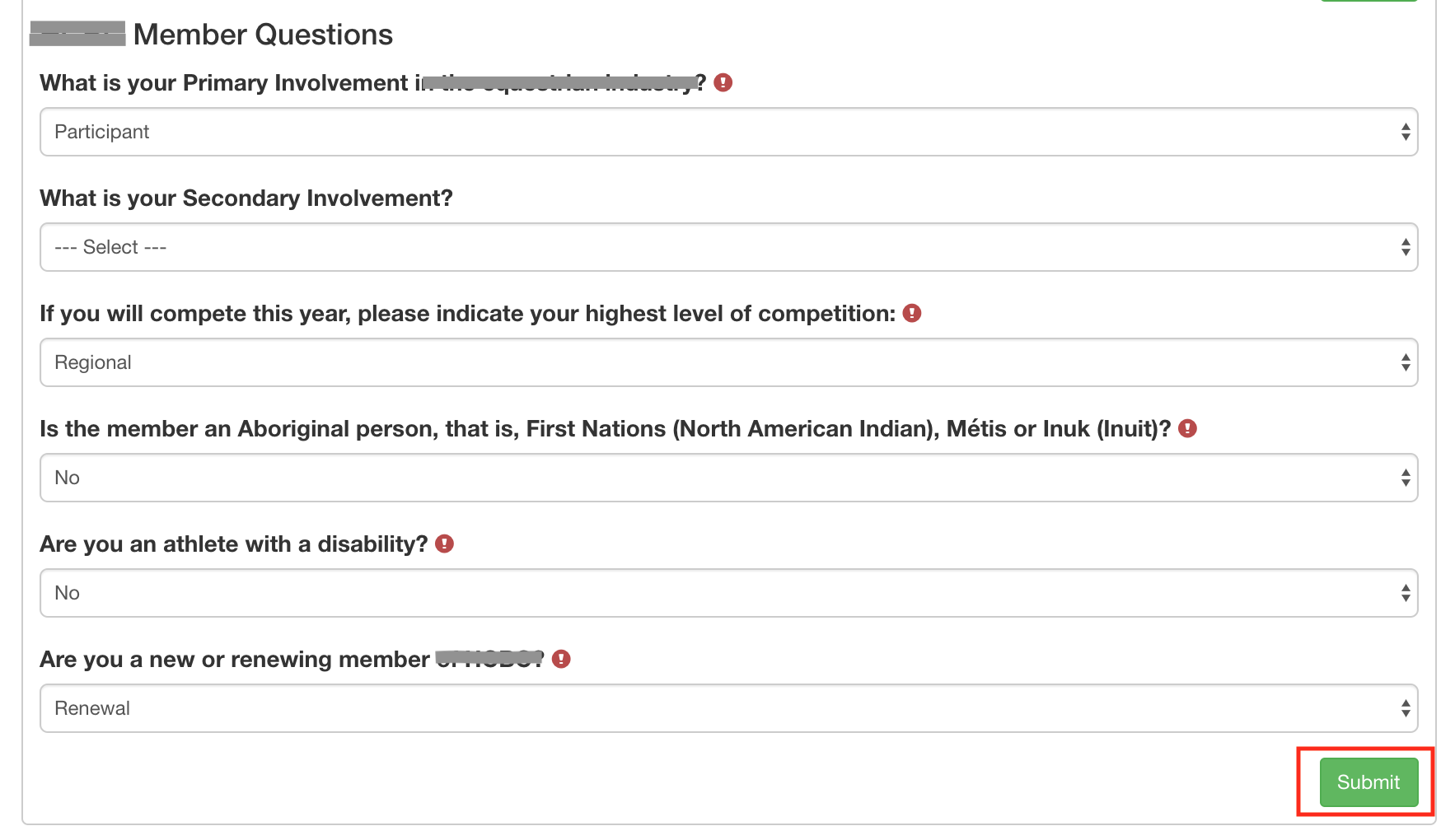1455x840 pixels.
Task: Click the partially visible green button at top
Action: coord(1368,1)
